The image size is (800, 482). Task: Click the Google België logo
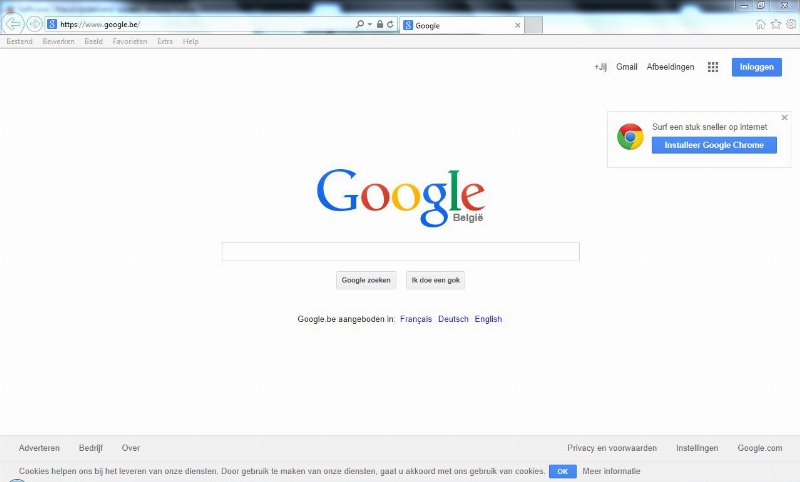pos(401,198)
